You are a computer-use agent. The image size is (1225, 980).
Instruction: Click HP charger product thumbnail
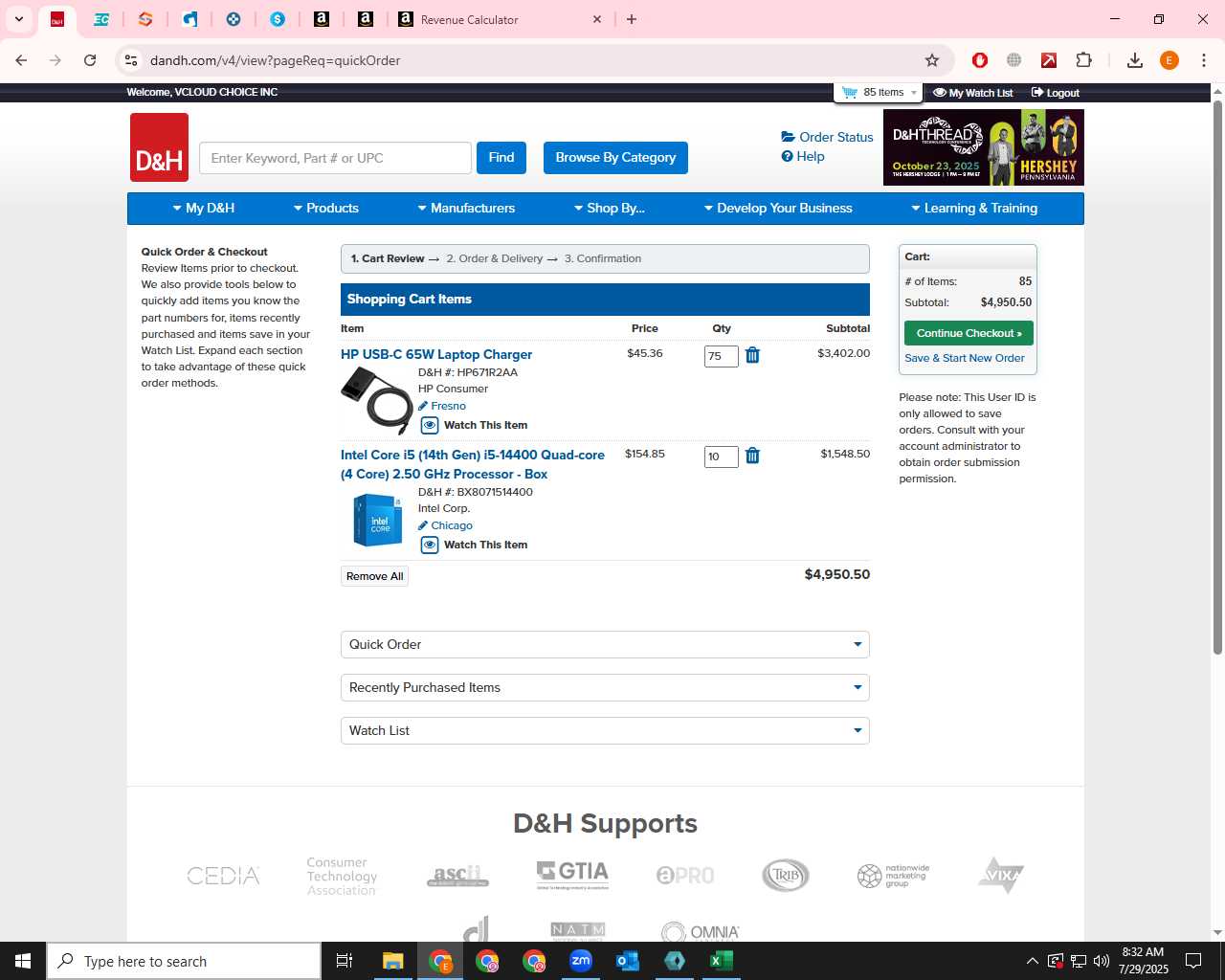pos(377,400)
